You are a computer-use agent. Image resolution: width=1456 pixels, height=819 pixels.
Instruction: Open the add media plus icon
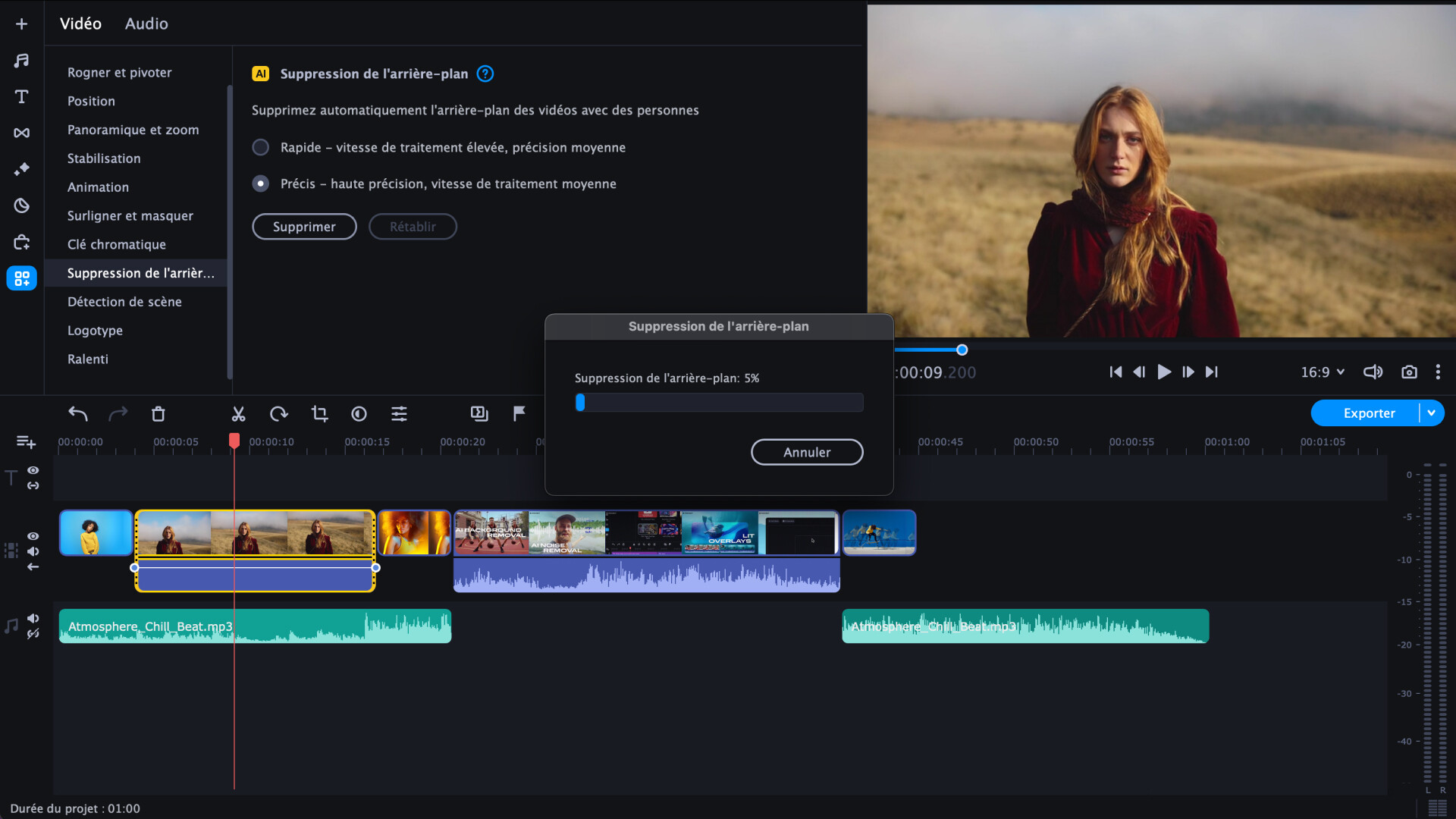(21, 24)
